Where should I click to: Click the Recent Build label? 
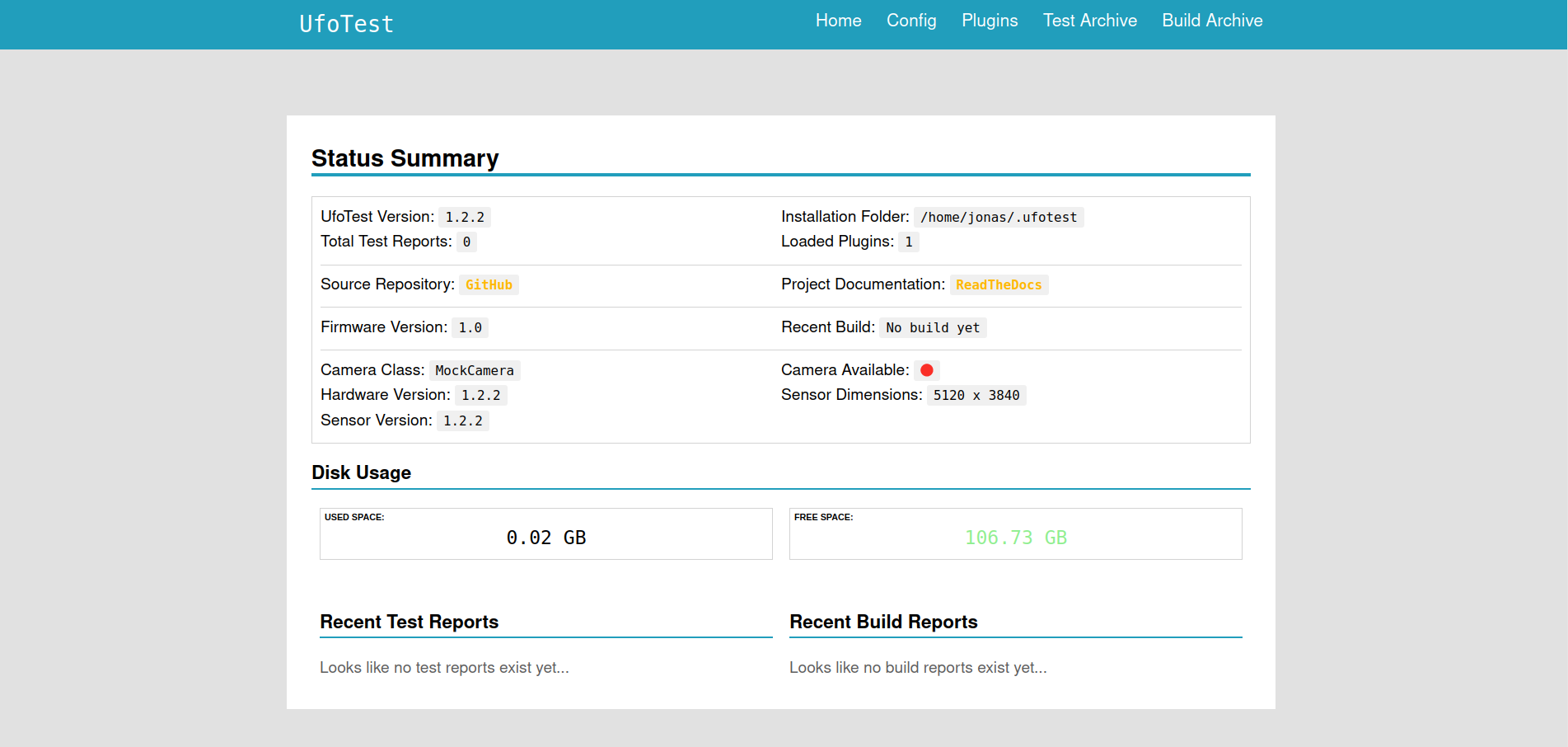coord(828,327)
